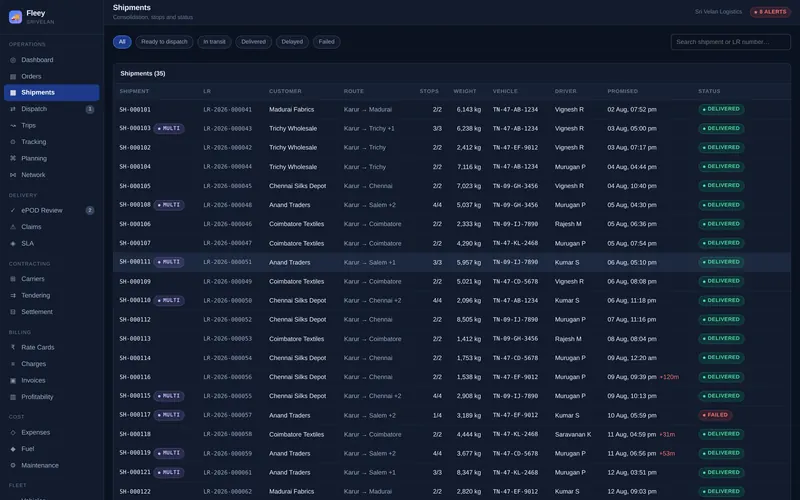Open shipment SH-000122
Viewport: 800px width, 500px height.
click(135, 492)
